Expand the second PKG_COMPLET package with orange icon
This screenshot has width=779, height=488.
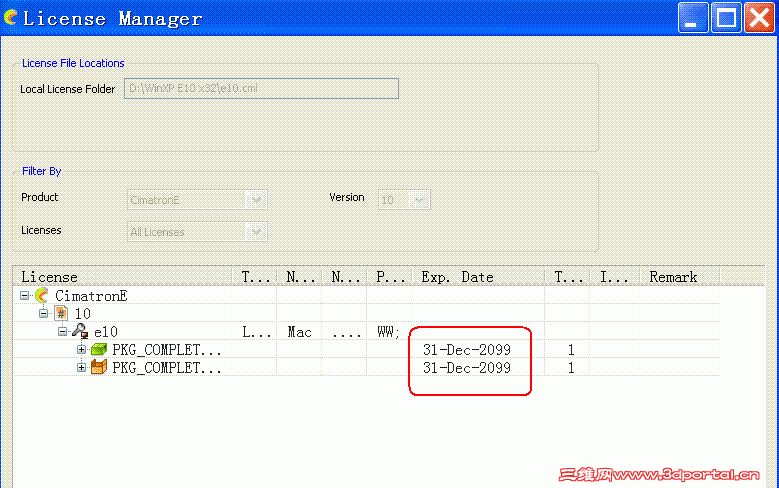[81, 367]
